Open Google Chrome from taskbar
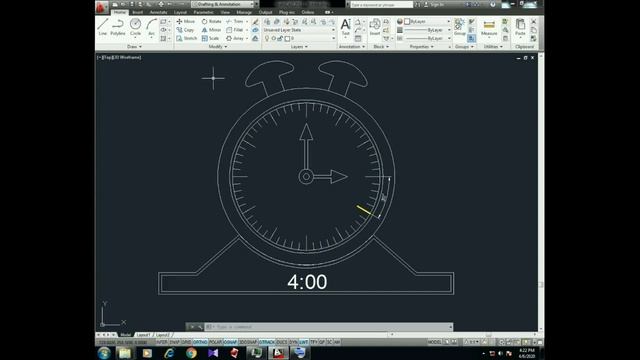 [x=191, y=353]
